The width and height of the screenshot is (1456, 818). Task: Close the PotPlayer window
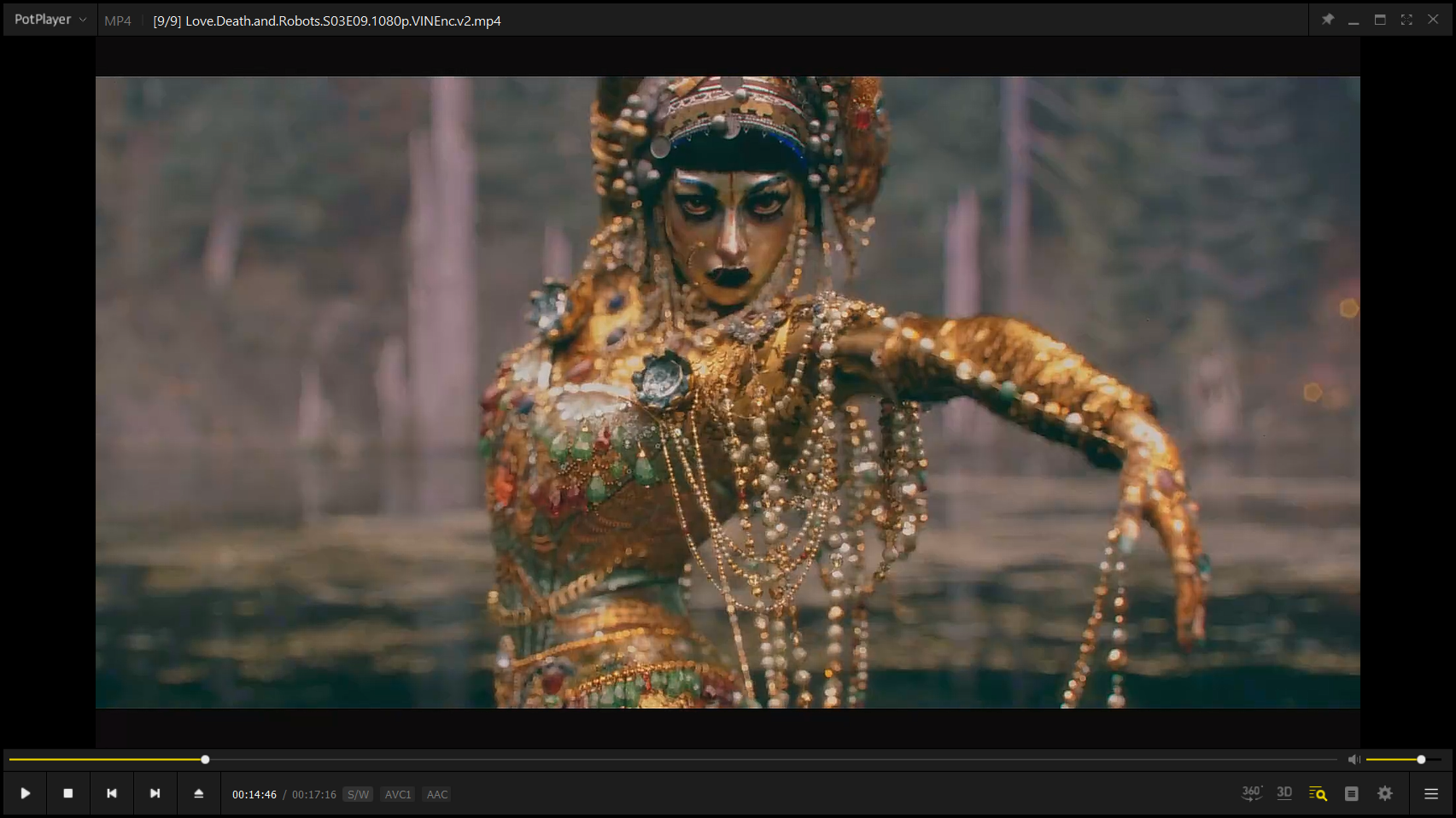(x=1433, y=20)
